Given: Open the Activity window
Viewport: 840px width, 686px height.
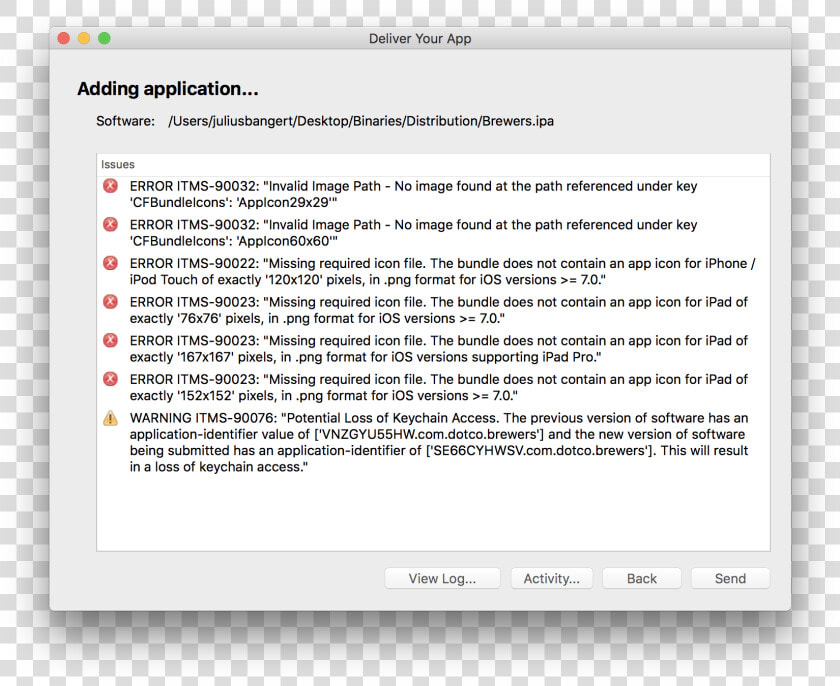Looking at the screenshot, I should (552, 578).
